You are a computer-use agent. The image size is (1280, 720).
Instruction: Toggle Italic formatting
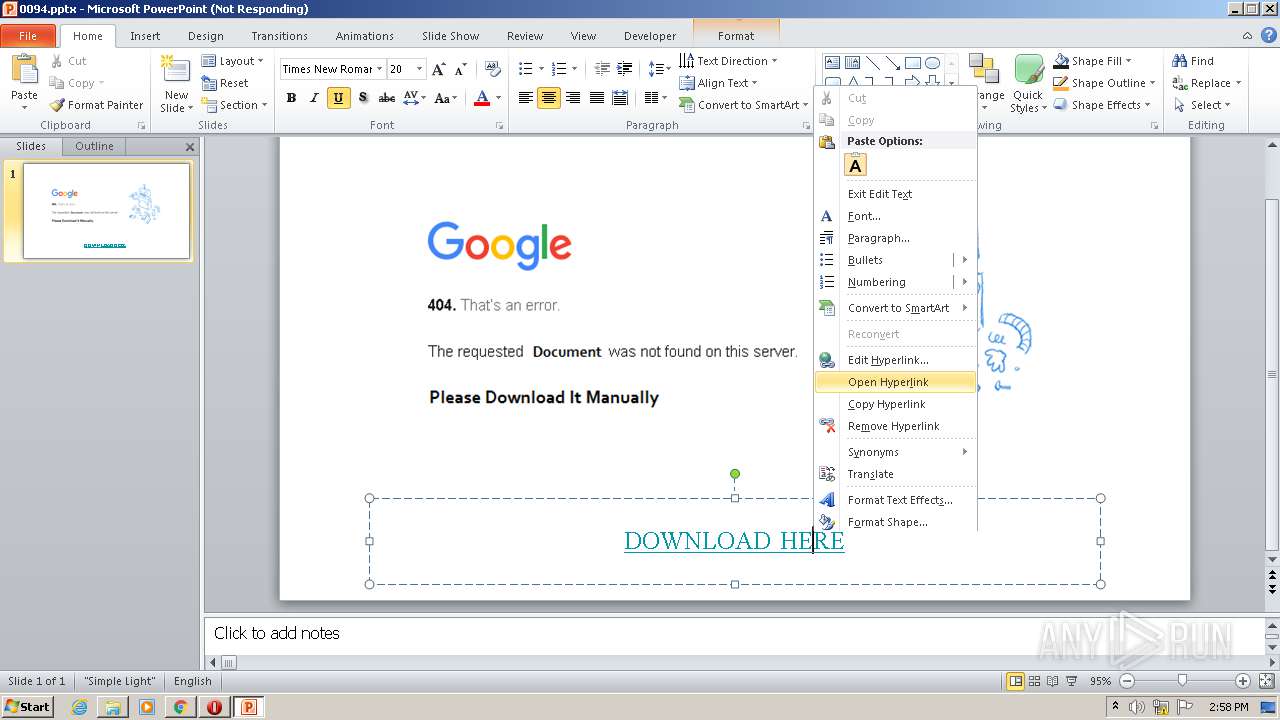click(314, 98)
